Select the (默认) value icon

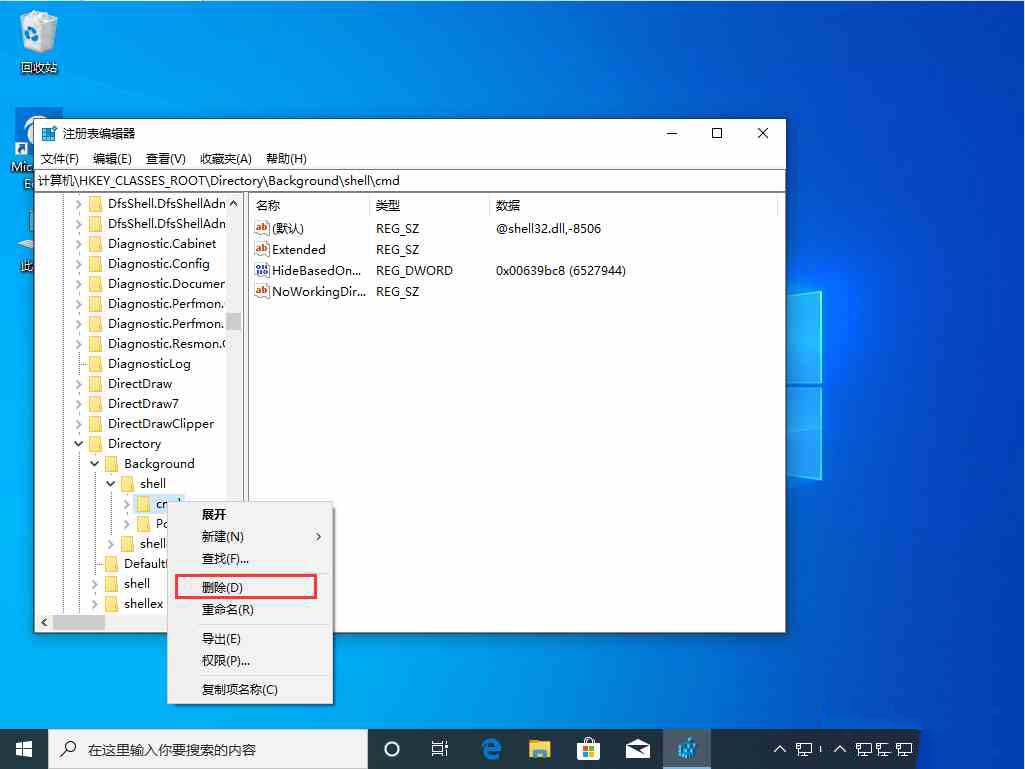pos(261,228)
